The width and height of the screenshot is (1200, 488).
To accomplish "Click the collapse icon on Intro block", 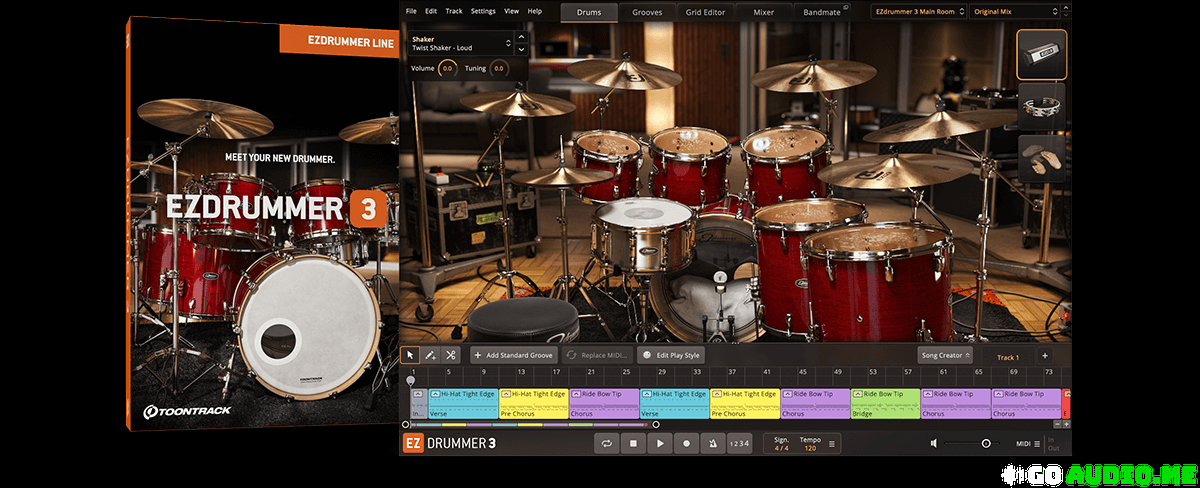I will coord(418,395).
